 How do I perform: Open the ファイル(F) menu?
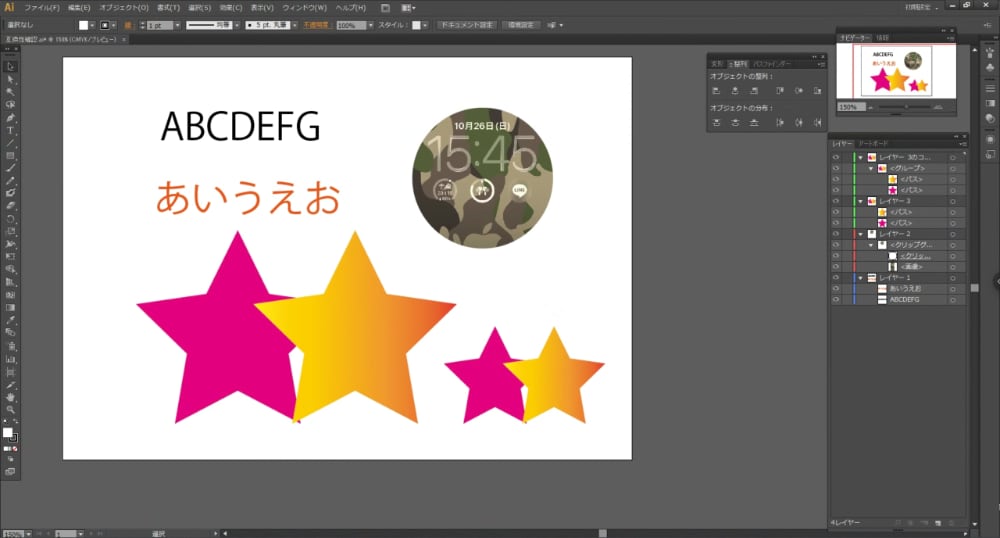pyautogui.click(x=41, y=7)
